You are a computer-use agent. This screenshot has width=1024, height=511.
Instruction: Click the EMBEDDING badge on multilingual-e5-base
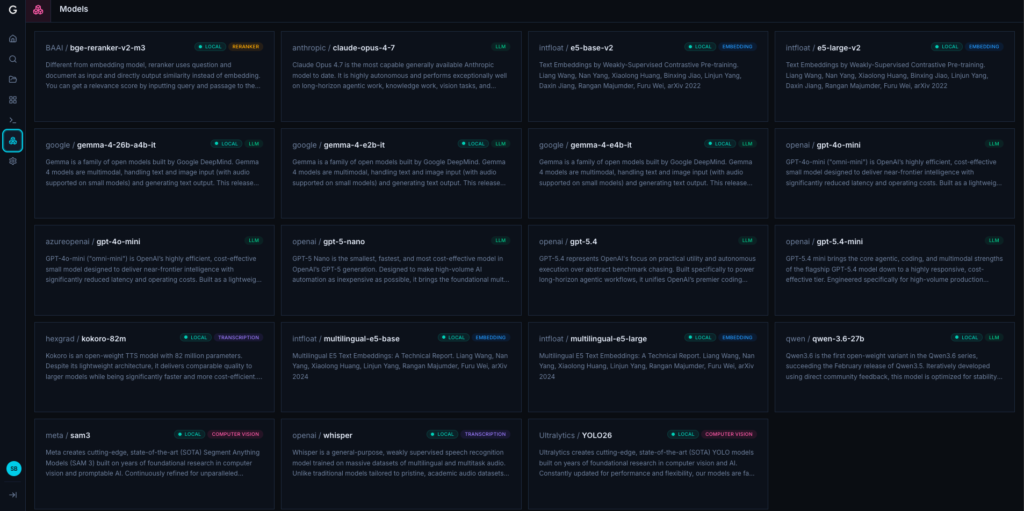pos(491,338)
